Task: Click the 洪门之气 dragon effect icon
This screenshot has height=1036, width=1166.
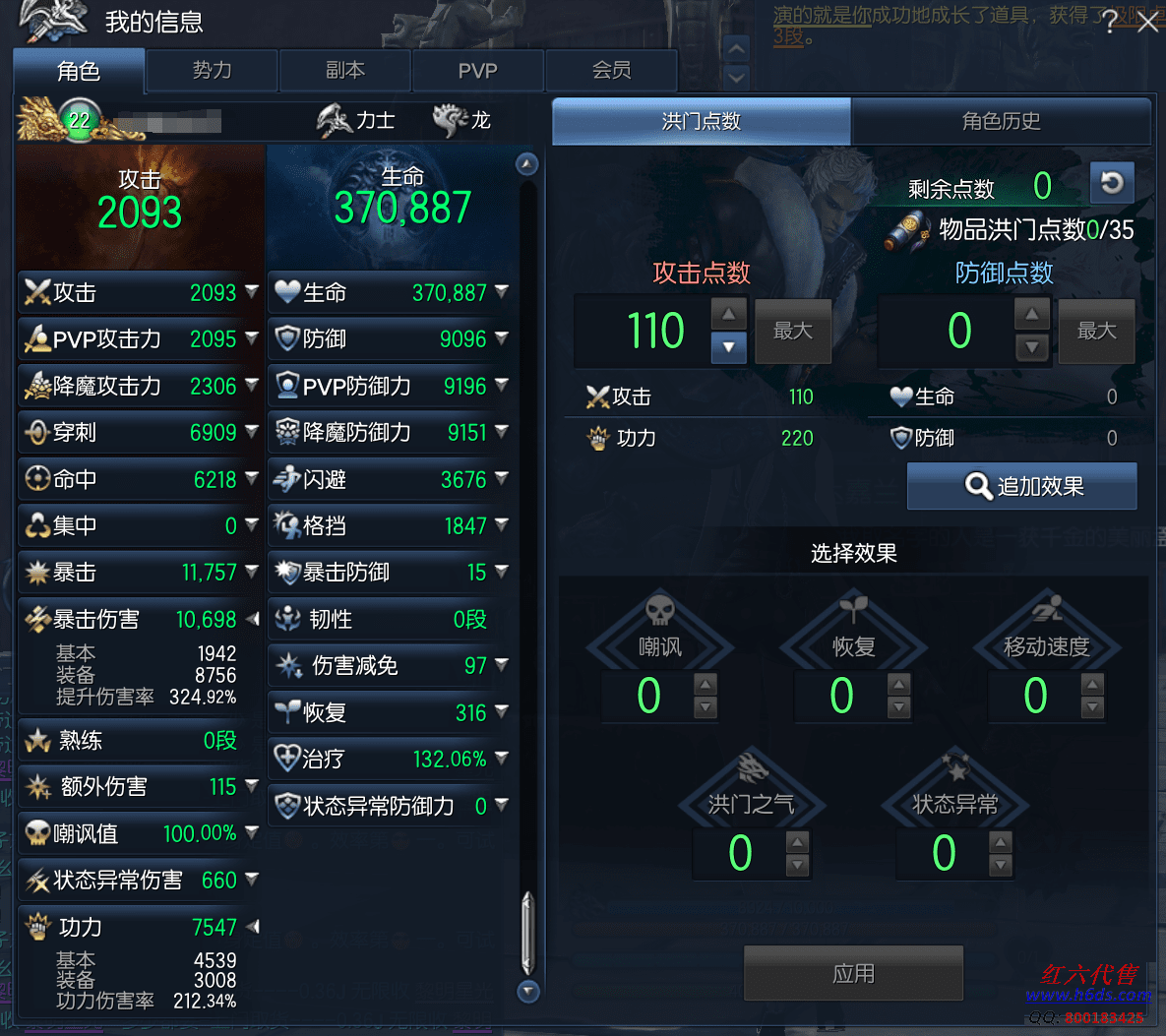Action: tap(752, 768)
